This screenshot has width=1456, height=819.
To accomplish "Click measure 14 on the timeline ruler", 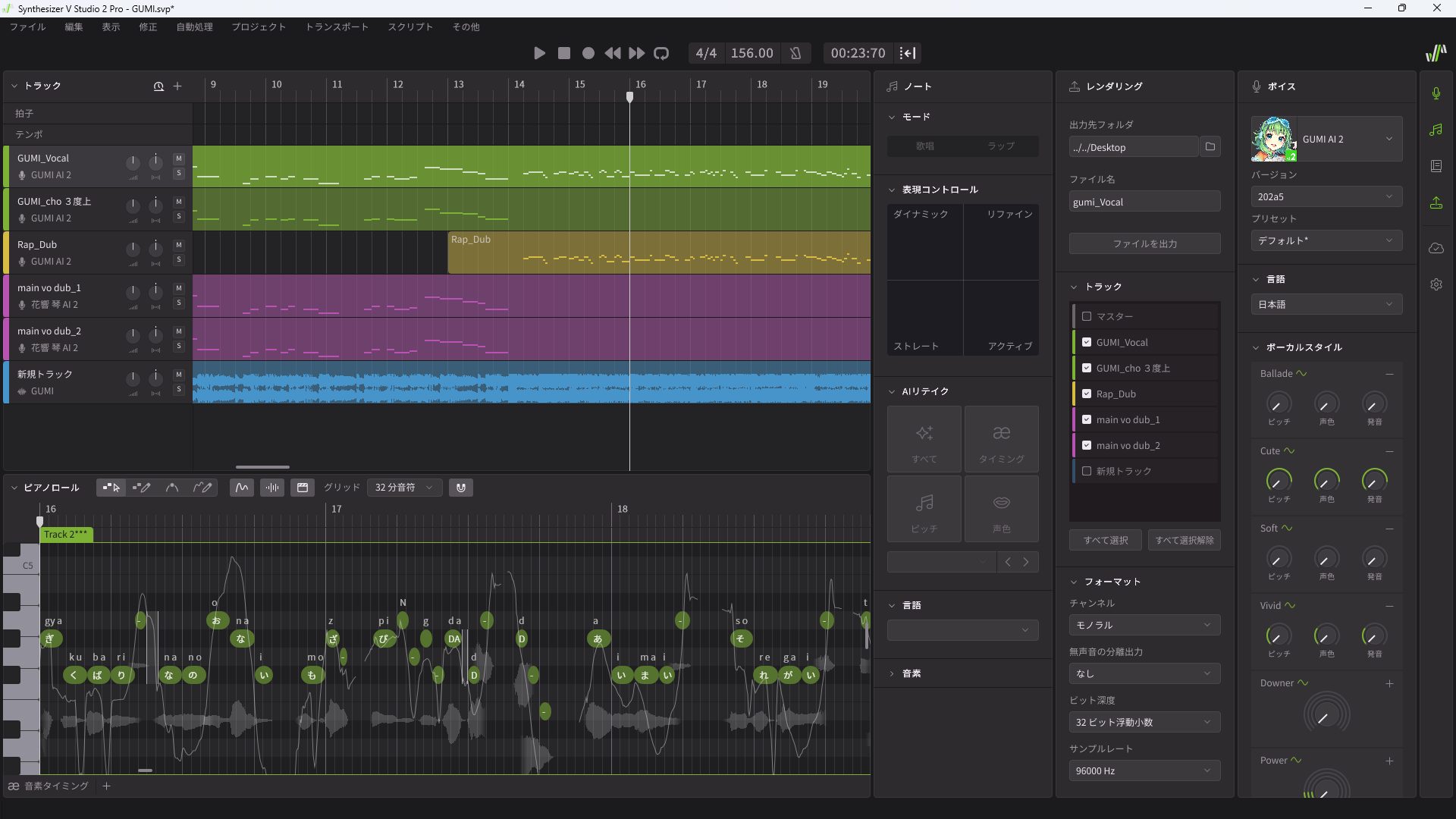I will pyautogui.click(x=519, y=85).
